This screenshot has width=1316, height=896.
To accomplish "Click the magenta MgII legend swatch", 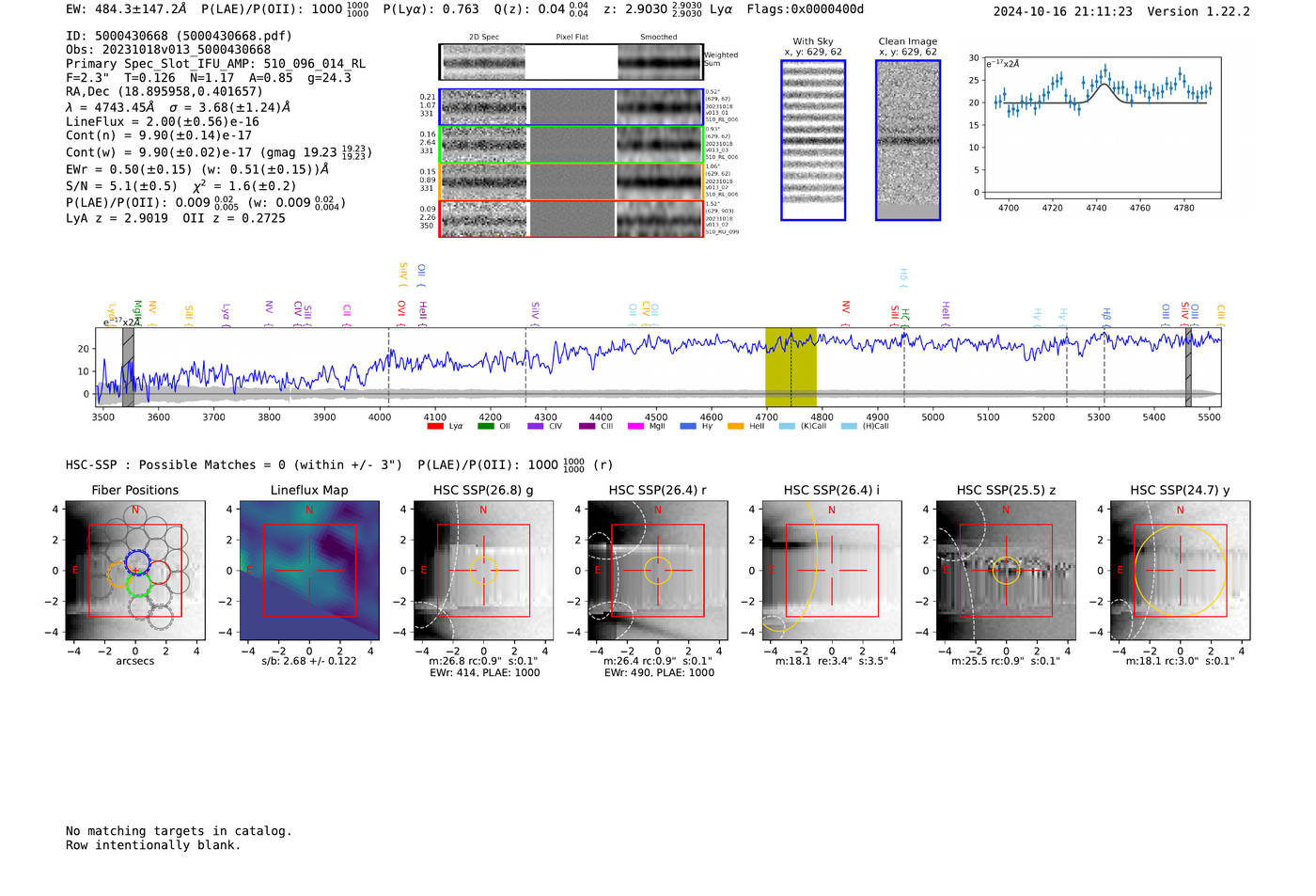I will coord(636,426).
